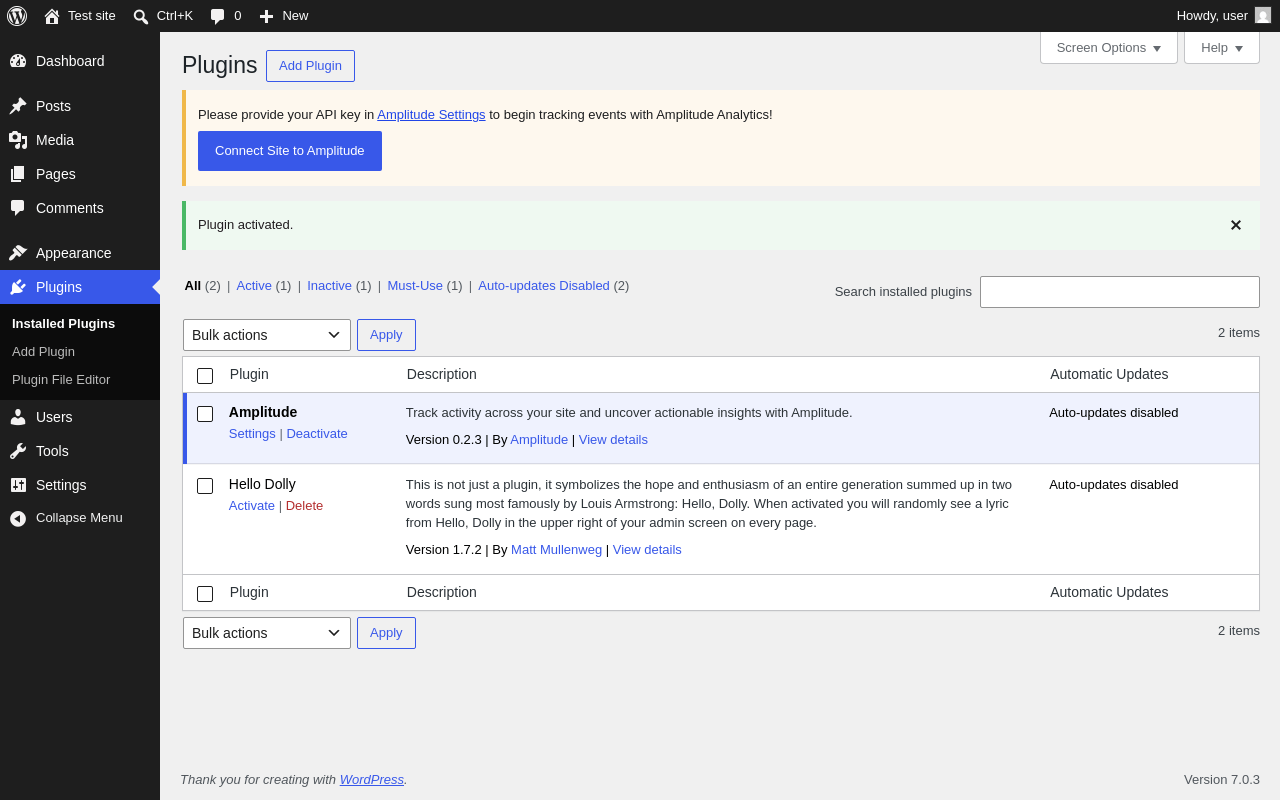Open Howdy, user account menu
Screen dimensions: 1280x800
pos(1223,16)
